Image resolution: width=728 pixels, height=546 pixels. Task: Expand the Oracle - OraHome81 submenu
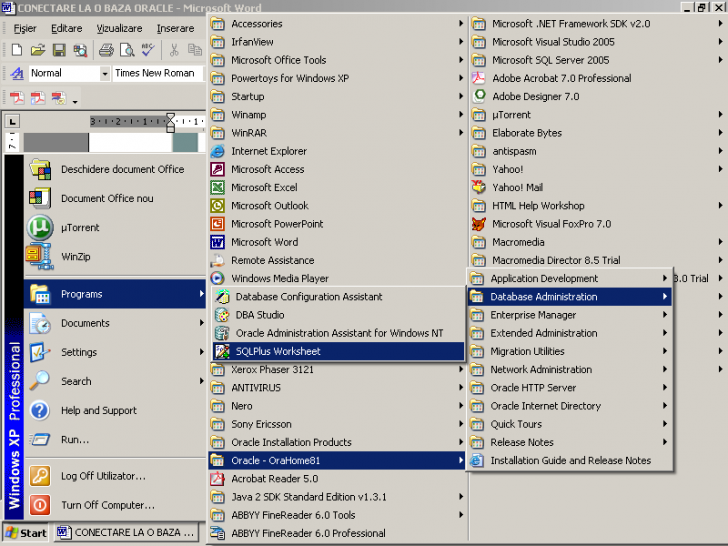click(x=338, y=460)
